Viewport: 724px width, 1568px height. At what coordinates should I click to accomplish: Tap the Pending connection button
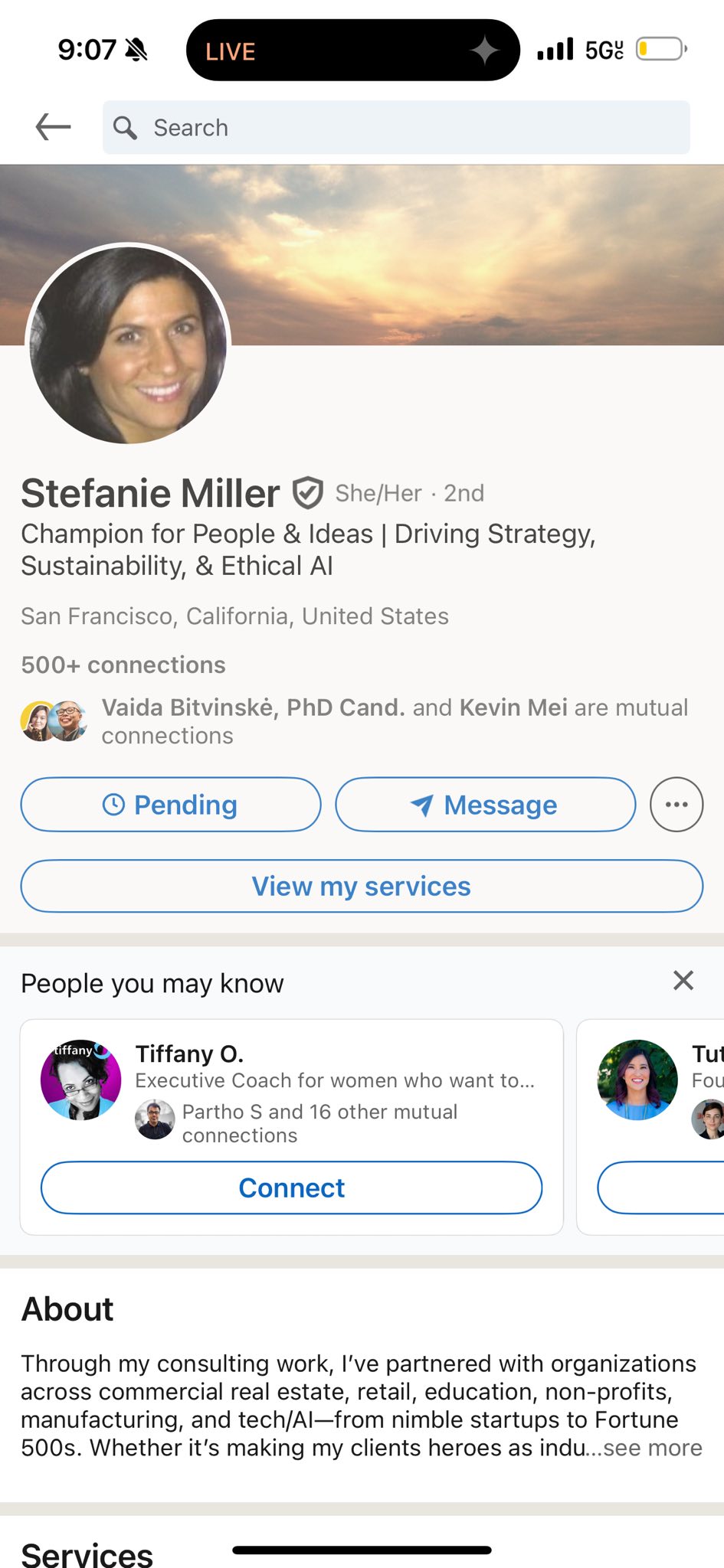point(171,805)
